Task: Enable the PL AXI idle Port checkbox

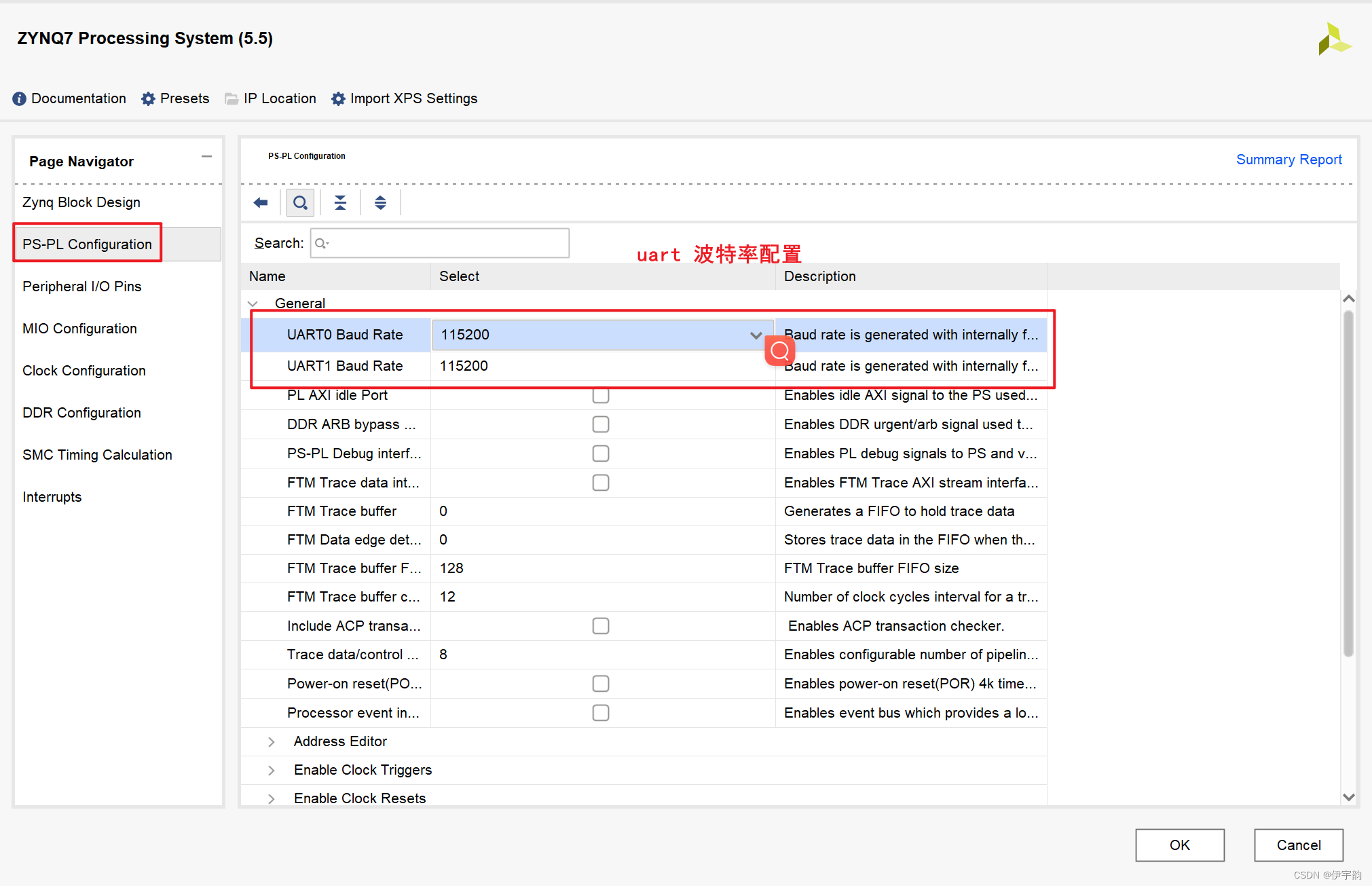Action: pos(600,395)
